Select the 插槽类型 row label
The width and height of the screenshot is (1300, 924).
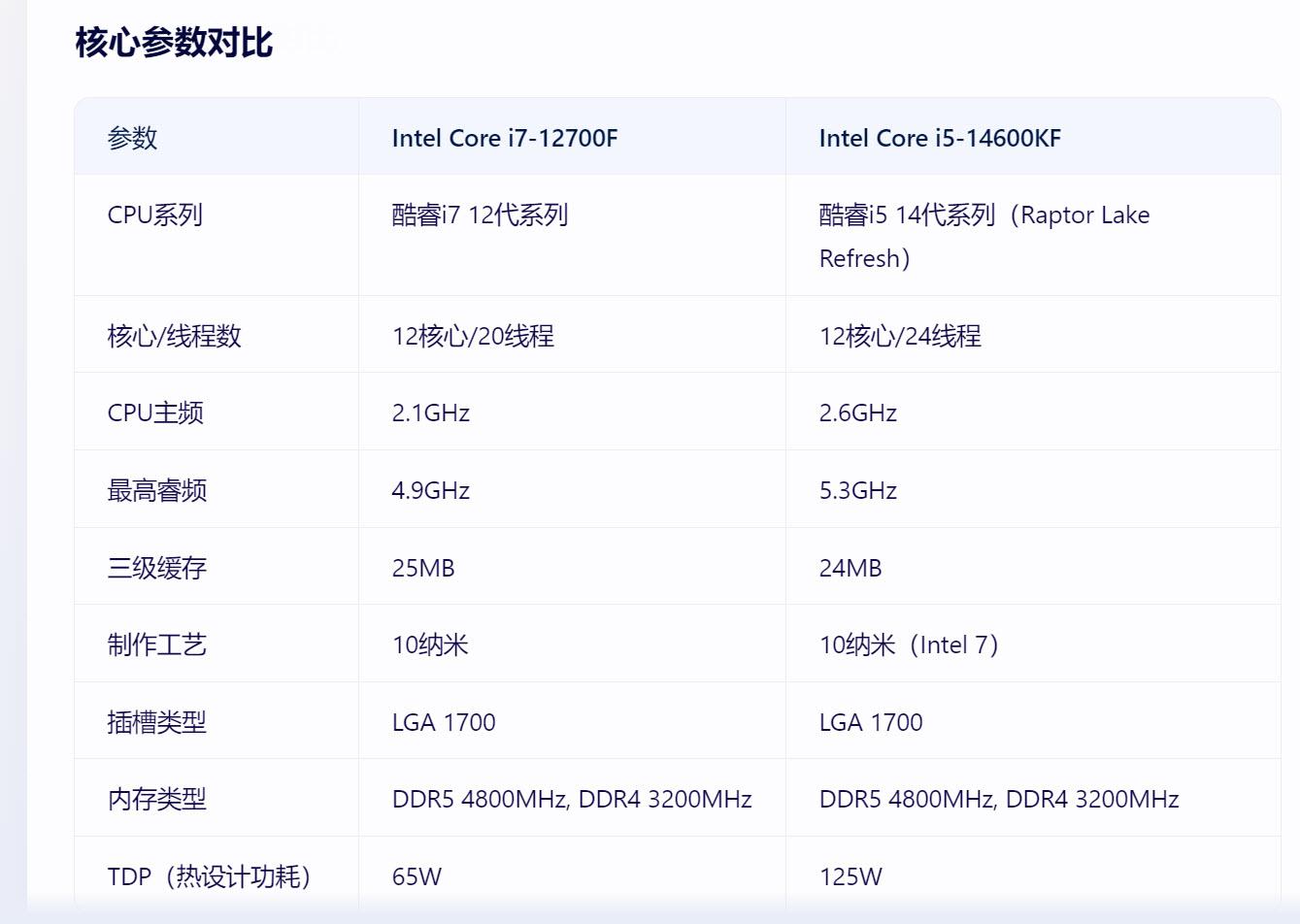click(x=157, y=722)
